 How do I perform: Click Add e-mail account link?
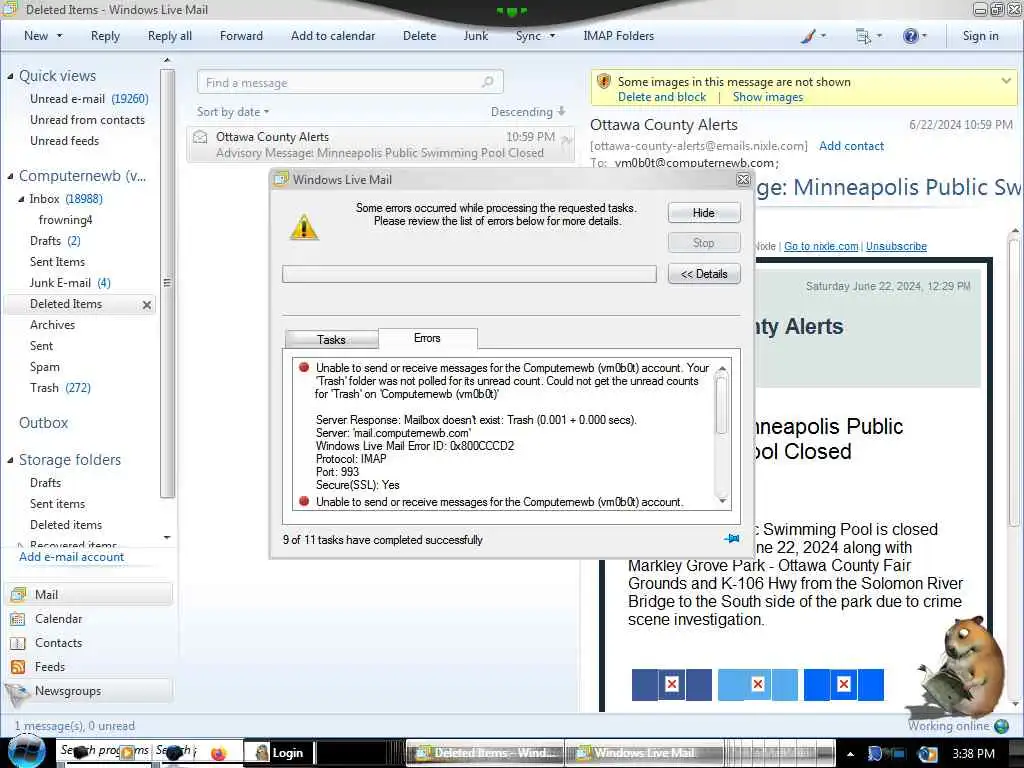click(71, 557)
